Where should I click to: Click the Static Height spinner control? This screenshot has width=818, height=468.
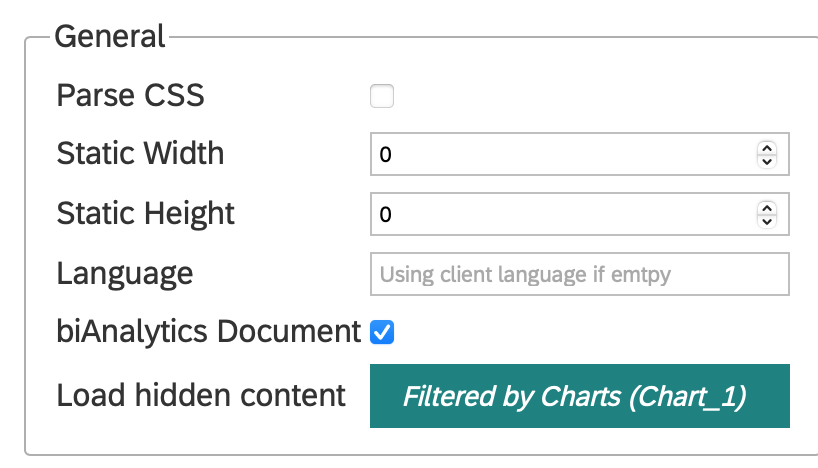tap(767, 214)
